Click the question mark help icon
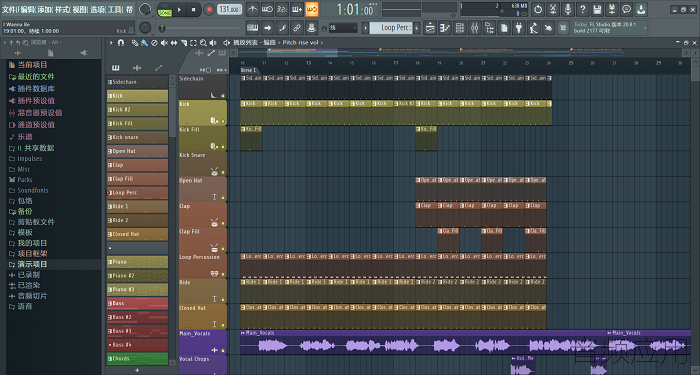The height and width of the screenshot is (375, 700). coord(582,9)
